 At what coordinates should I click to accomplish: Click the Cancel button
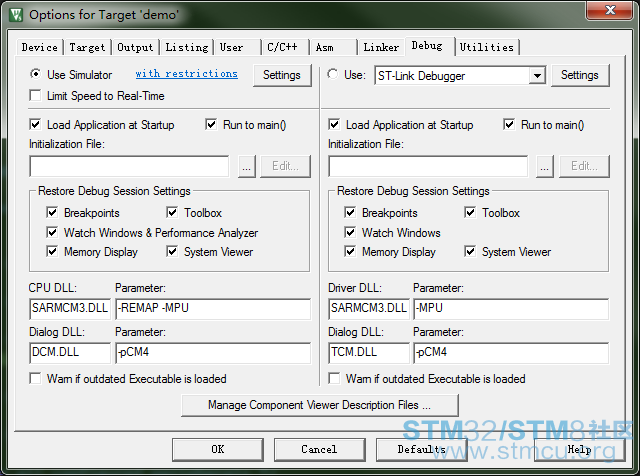tap(319, 449)
